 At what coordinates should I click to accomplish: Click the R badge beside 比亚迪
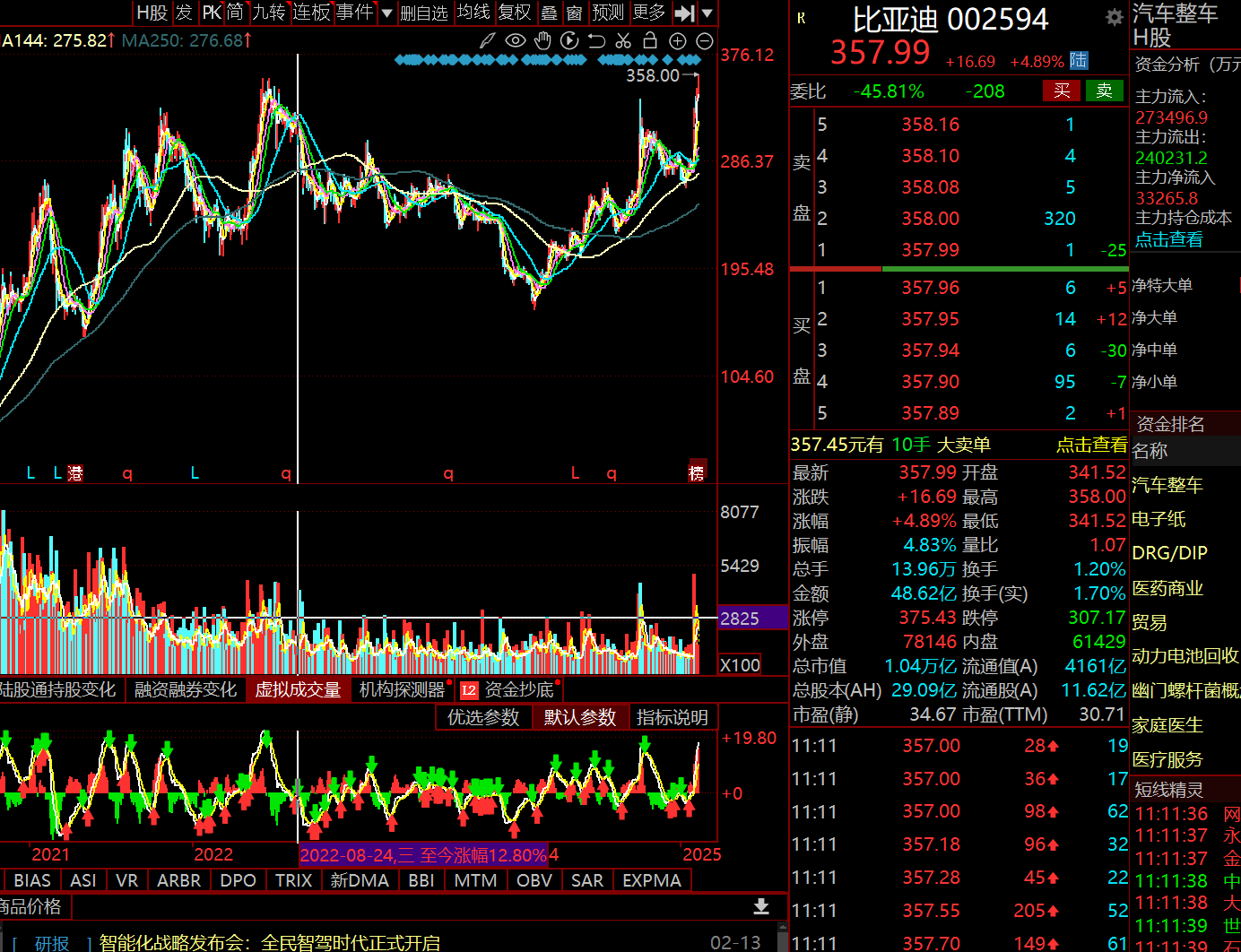(x=801, y=18)
